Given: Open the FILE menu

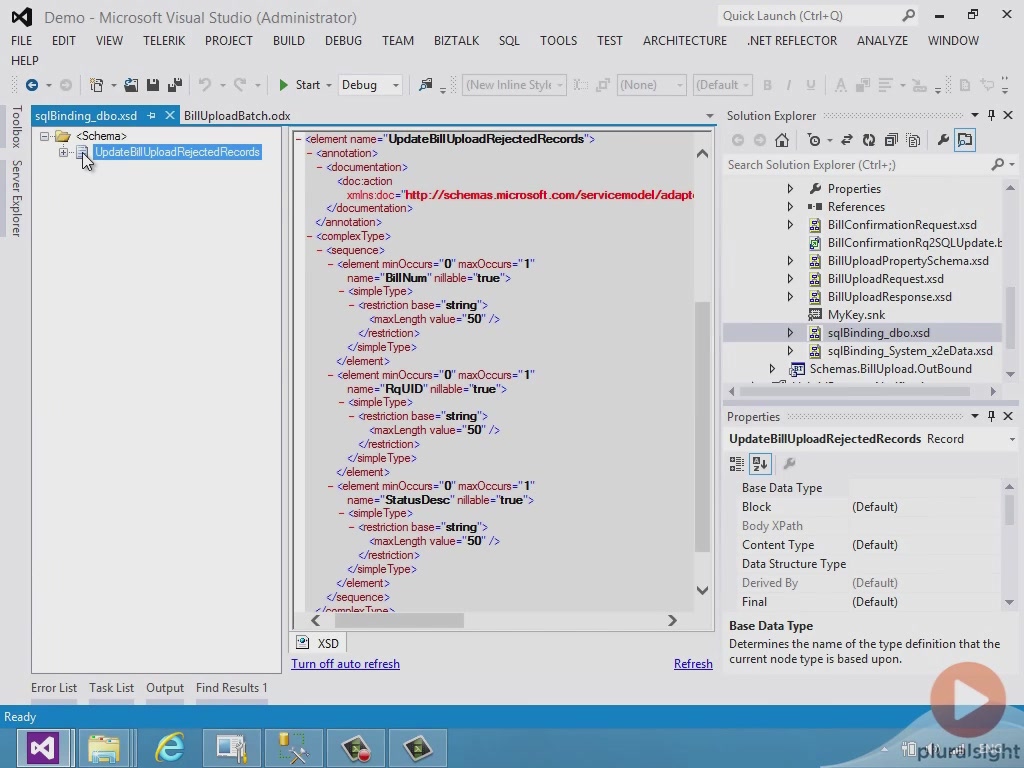Looking at the screenshot, I should pyautogui.click(x=22, y=40).
